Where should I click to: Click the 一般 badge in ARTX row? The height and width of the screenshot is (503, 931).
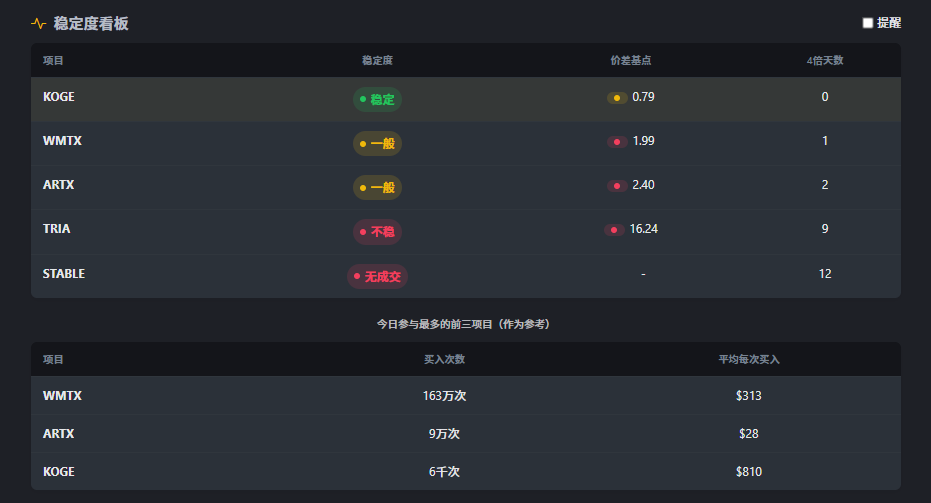click(x=377, y=187)
